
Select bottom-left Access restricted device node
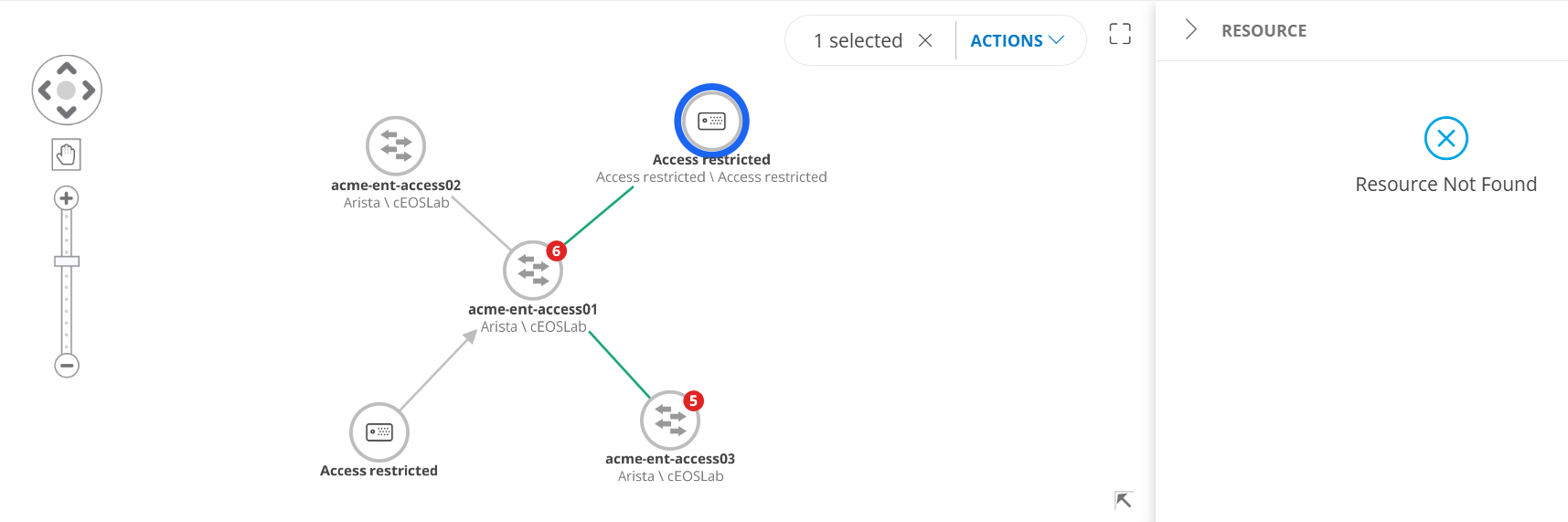(x=379, y=431)
